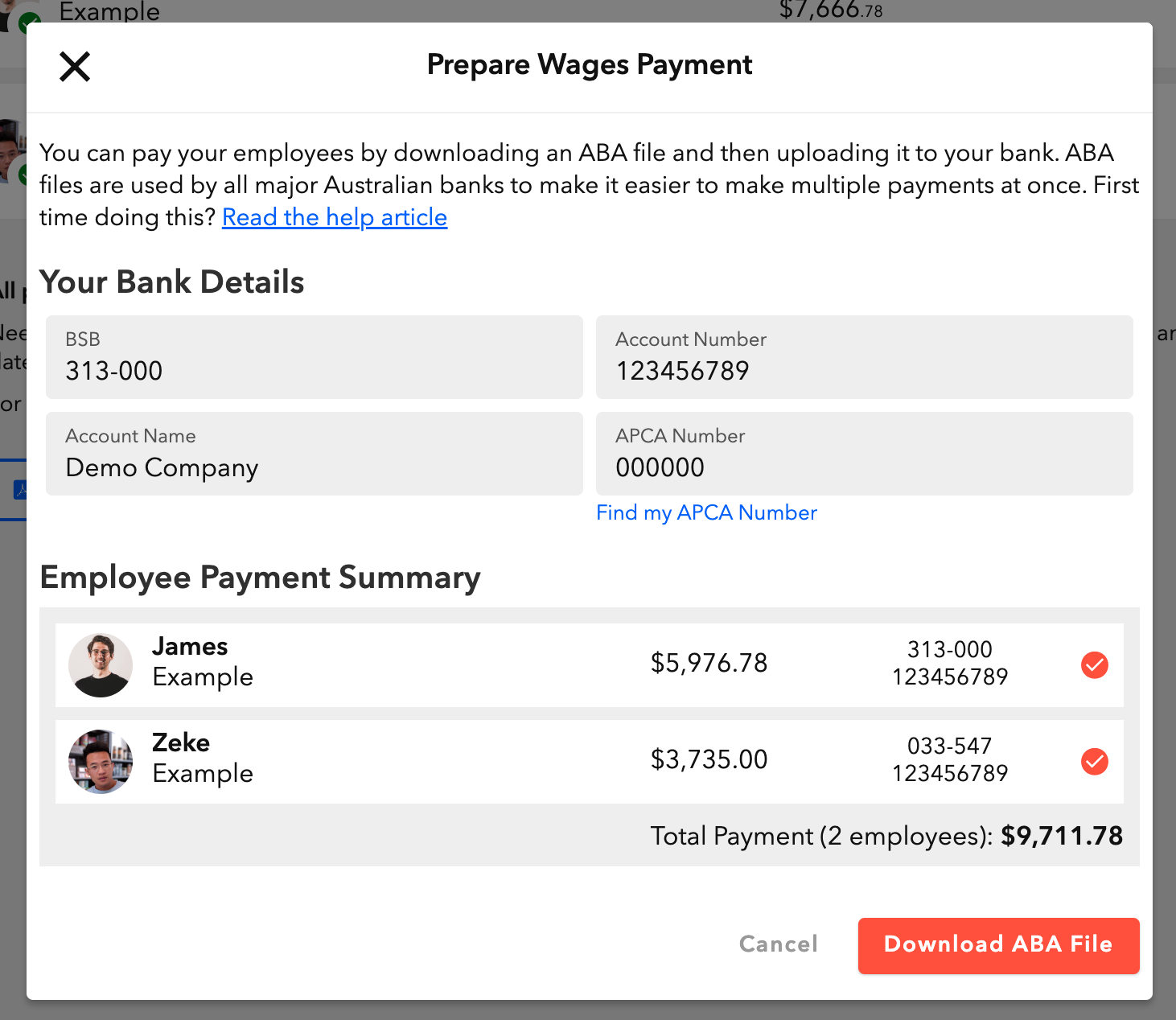Click James's payment amount $5,976.78
This screenshot has width=1176, height=1020.
click(709, 663)
